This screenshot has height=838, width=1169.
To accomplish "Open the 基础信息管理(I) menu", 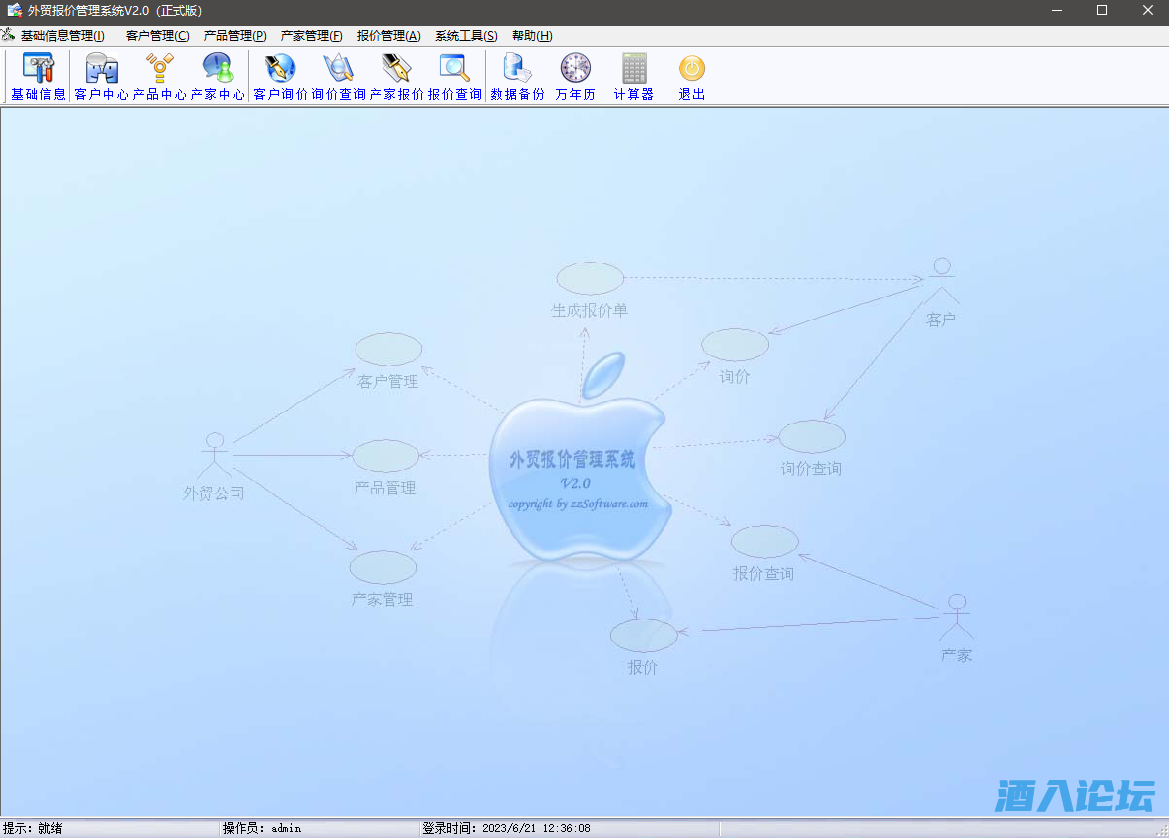I will click(62, 36).
